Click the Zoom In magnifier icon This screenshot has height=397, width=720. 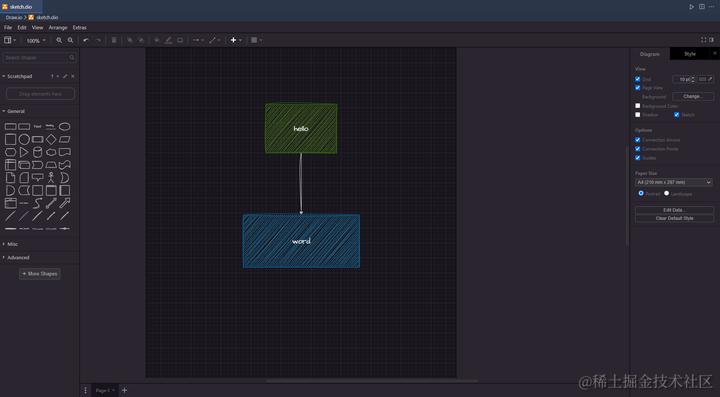point(59,40)
